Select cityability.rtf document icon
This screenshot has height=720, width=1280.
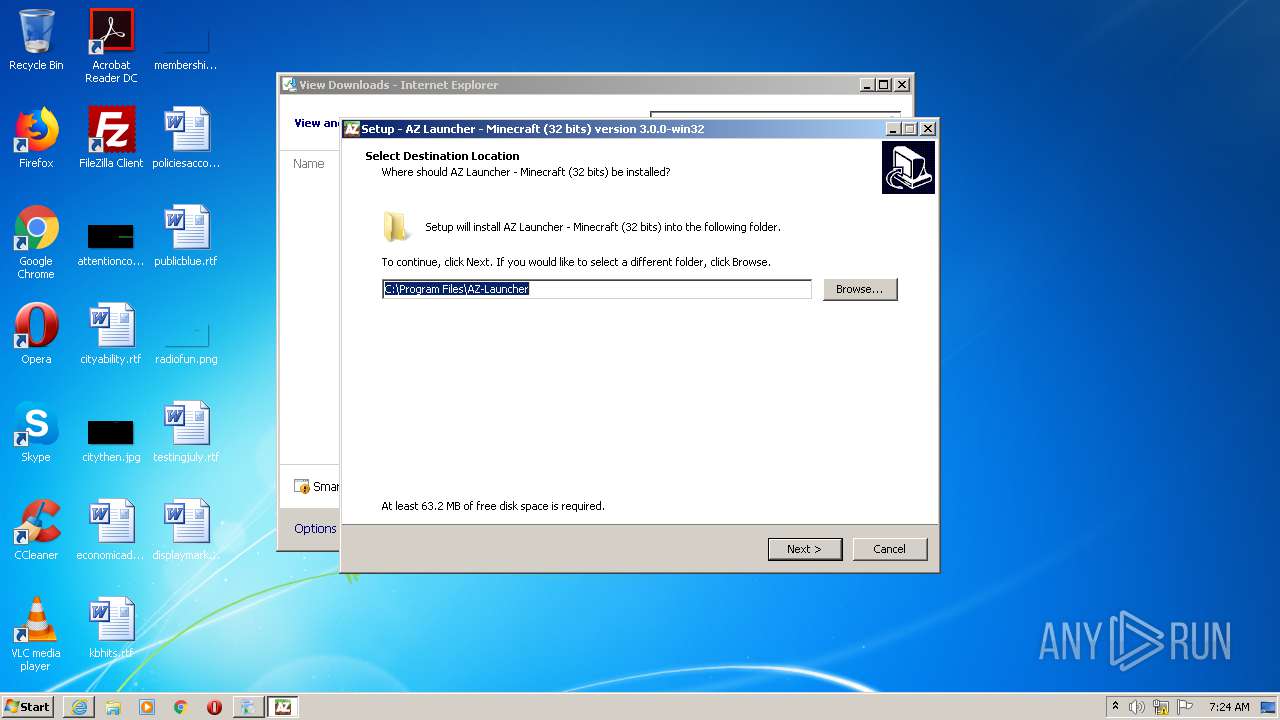pos(111,334)
